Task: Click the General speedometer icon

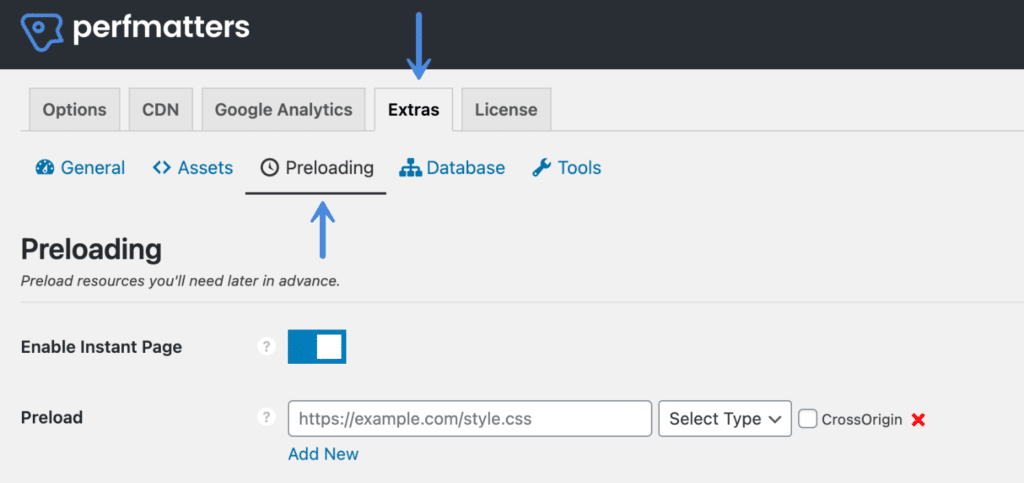Action: point(44,168)
